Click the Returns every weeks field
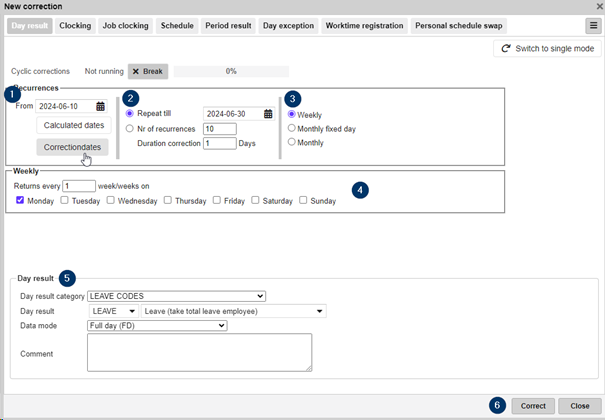The width and height of the screenshot is (605, 420). coord(79,186)
